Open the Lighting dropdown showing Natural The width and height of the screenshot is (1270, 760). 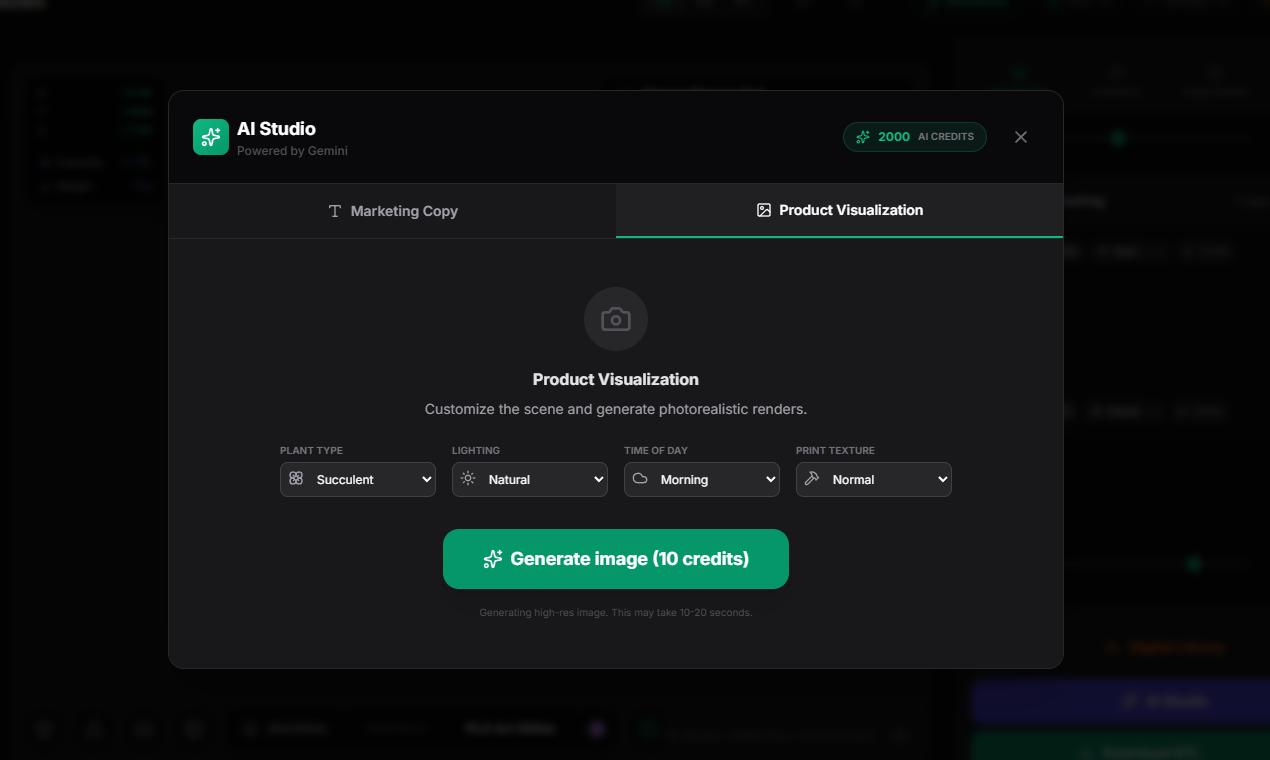pyautogui.click(x=529, y=479)
